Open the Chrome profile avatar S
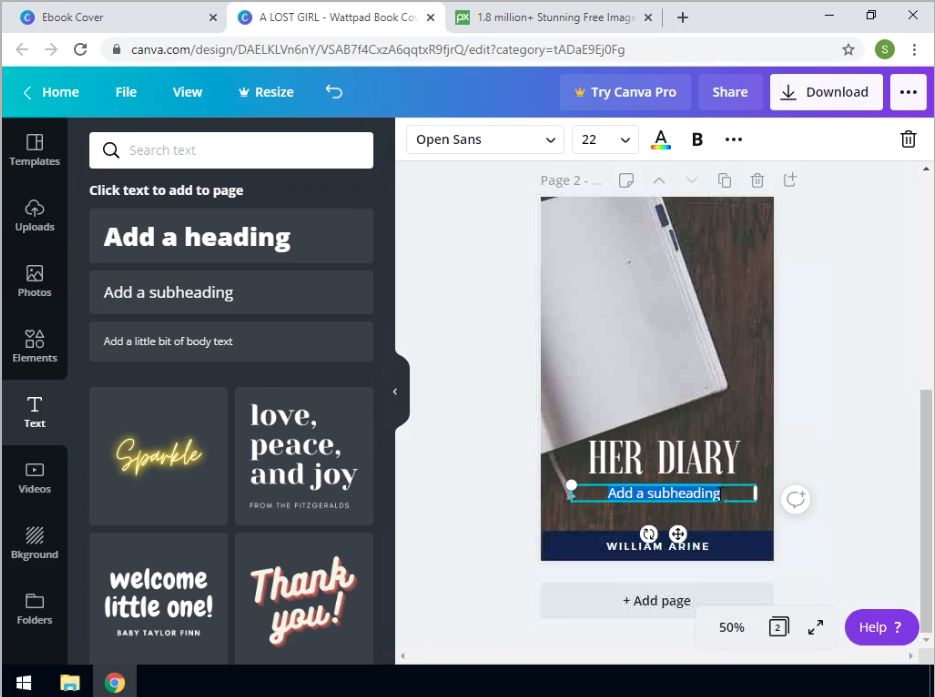 [884, 49]
